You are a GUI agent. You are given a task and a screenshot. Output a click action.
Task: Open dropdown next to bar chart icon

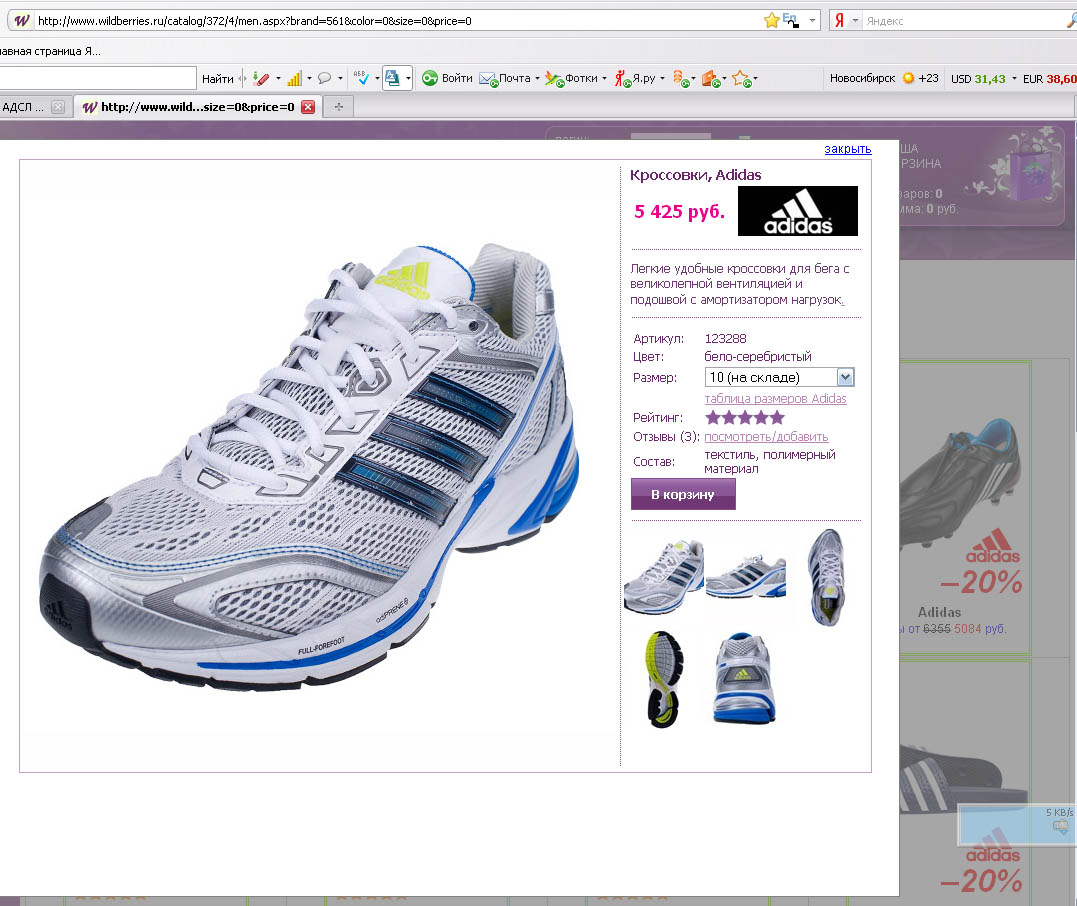(309, 78)
